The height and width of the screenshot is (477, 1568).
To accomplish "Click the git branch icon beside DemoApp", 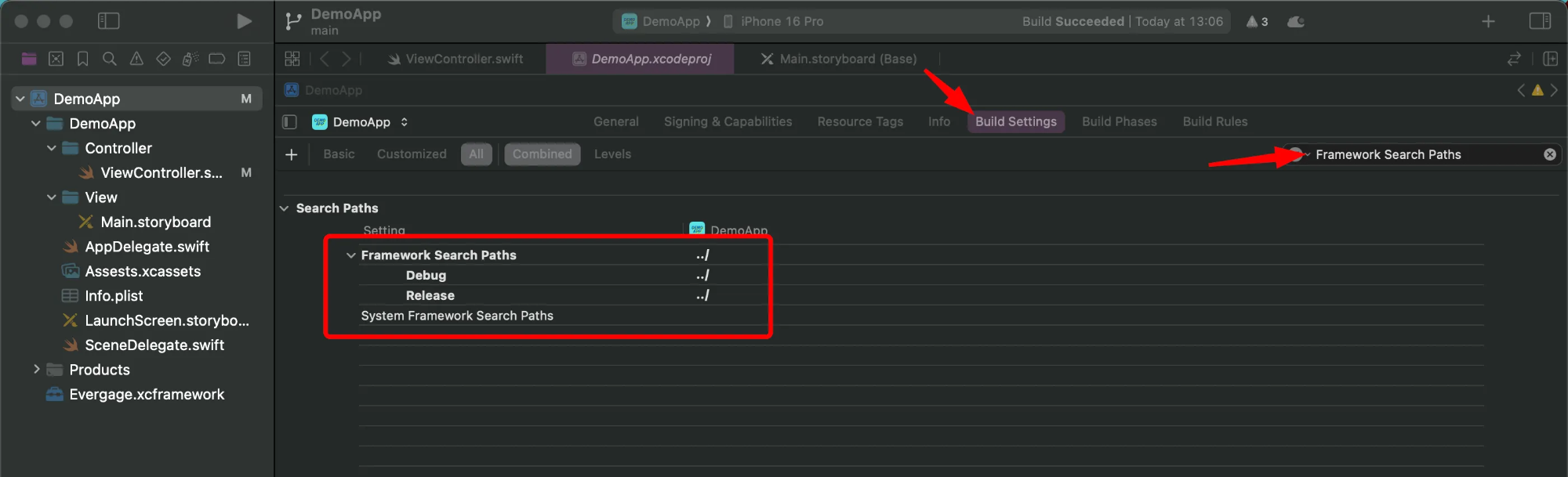I will click(293, 21).
